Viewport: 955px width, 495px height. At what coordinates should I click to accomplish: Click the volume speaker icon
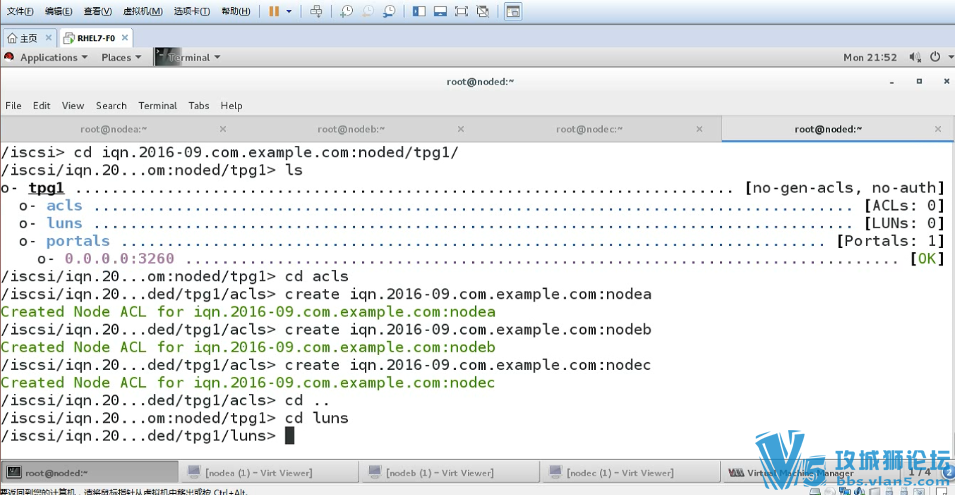tap(915, 57)
